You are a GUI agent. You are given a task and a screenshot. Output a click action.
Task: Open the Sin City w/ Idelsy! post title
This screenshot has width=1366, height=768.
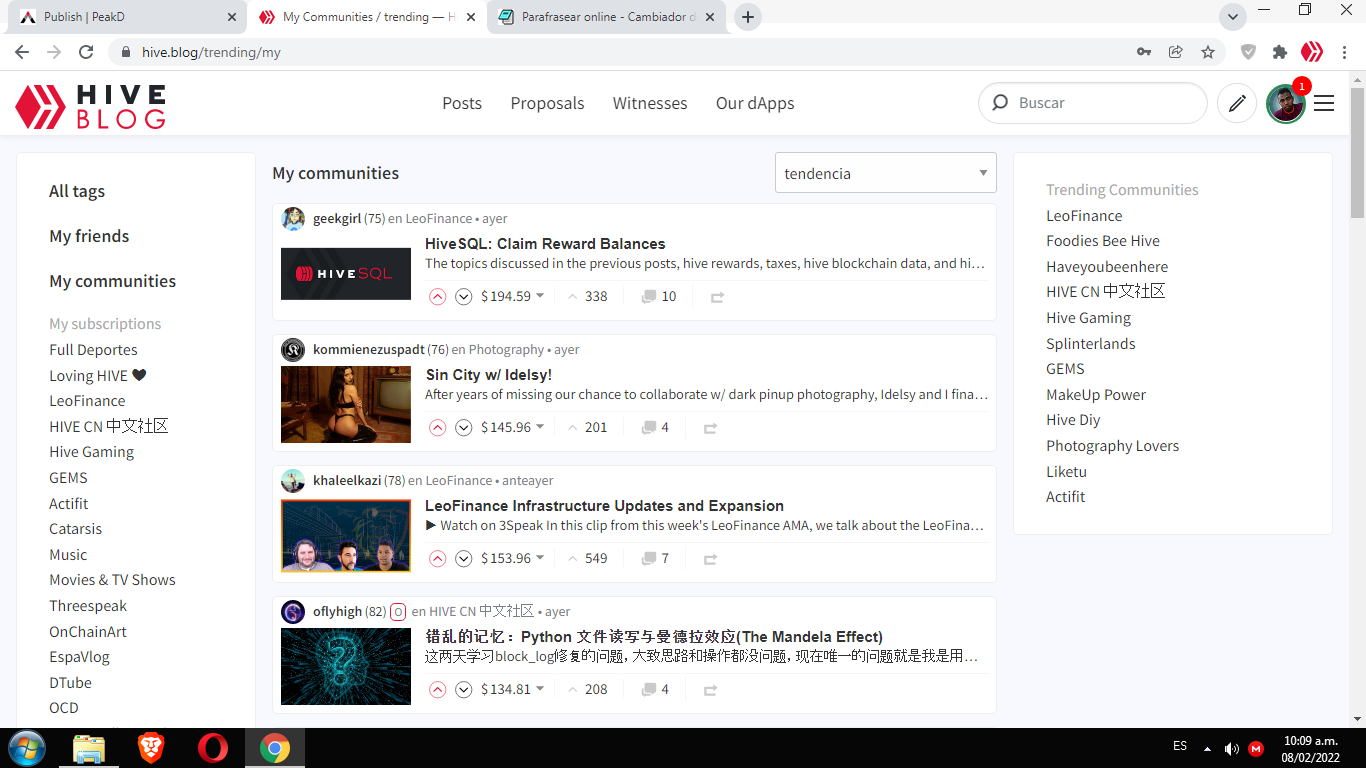coord(489,375)
